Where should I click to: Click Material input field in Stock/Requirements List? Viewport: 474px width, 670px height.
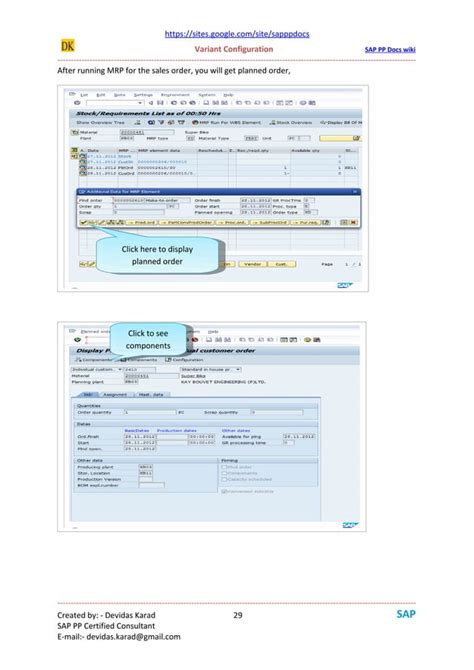coord(147,132)
